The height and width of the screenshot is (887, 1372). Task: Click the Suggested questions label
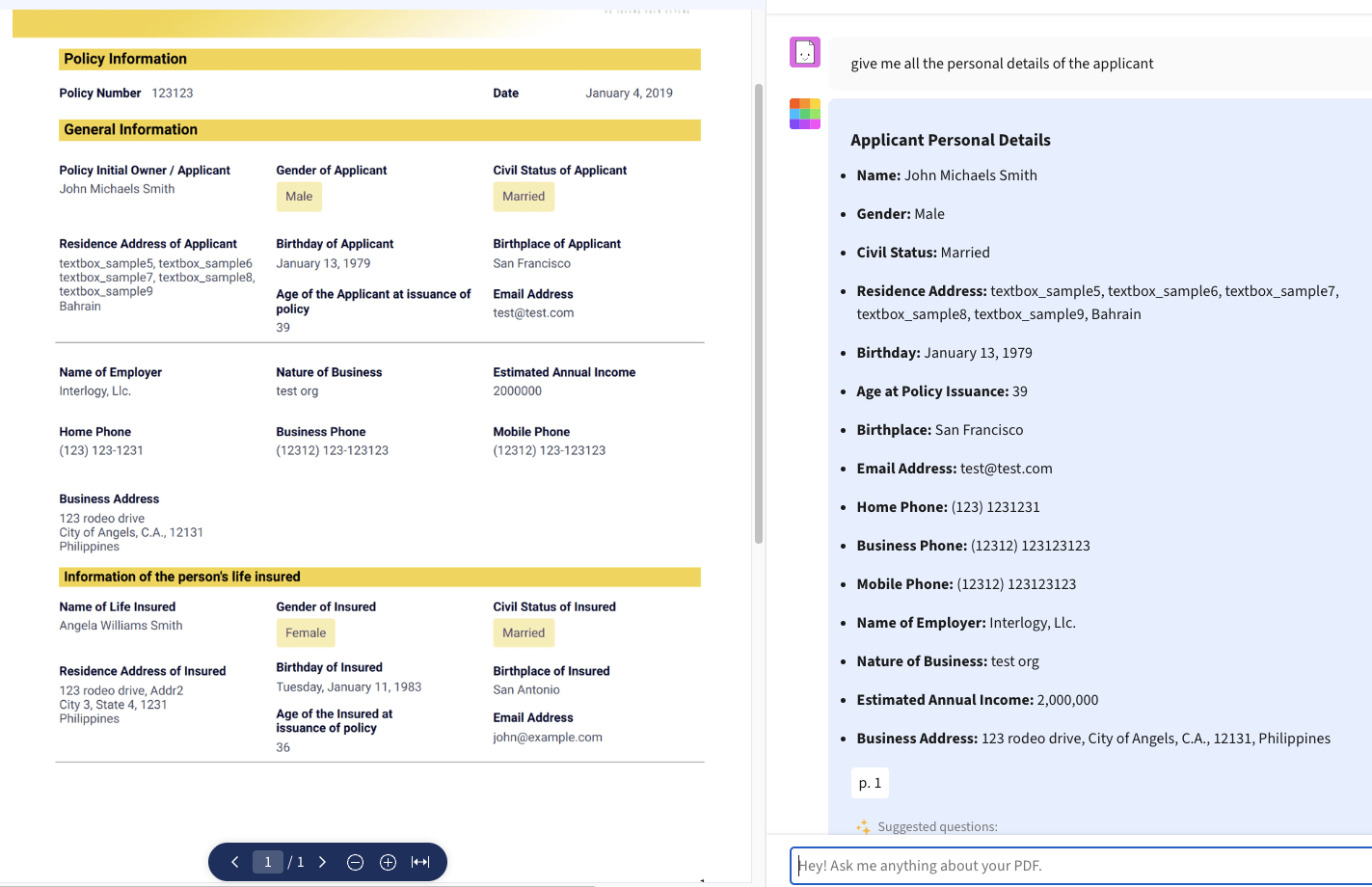937,827
